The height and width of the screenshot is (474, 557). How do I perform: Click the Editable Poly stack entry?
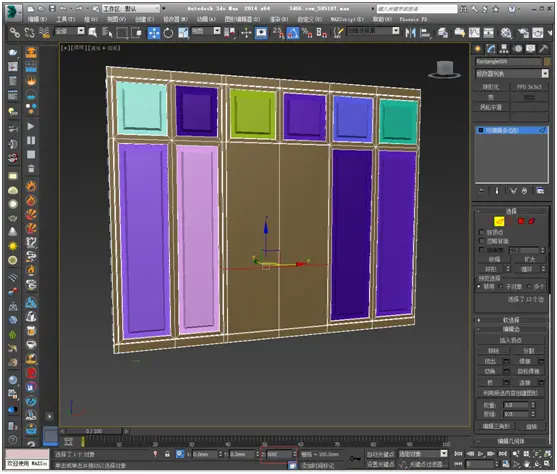pyautogui.click(x=512, y=130)
